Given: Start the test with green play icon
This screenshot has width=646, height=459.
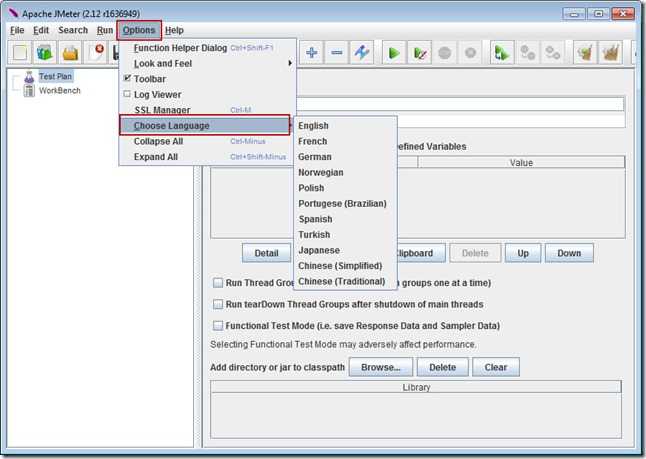Looking at the screenshot, I should [x=394, y=53].
